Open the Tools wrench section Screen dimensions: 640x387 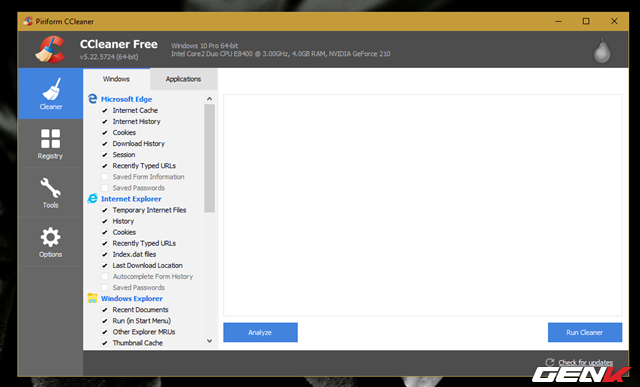pyautogui.click(x=51, y=193)
